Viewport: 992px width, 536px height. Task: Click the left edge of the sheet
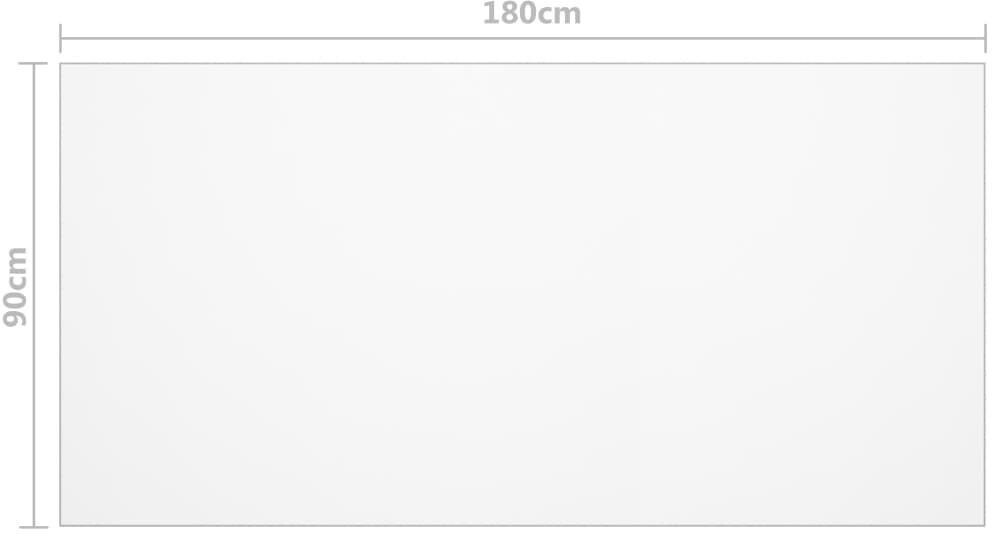pyautogui.click(x=61, y=294)
